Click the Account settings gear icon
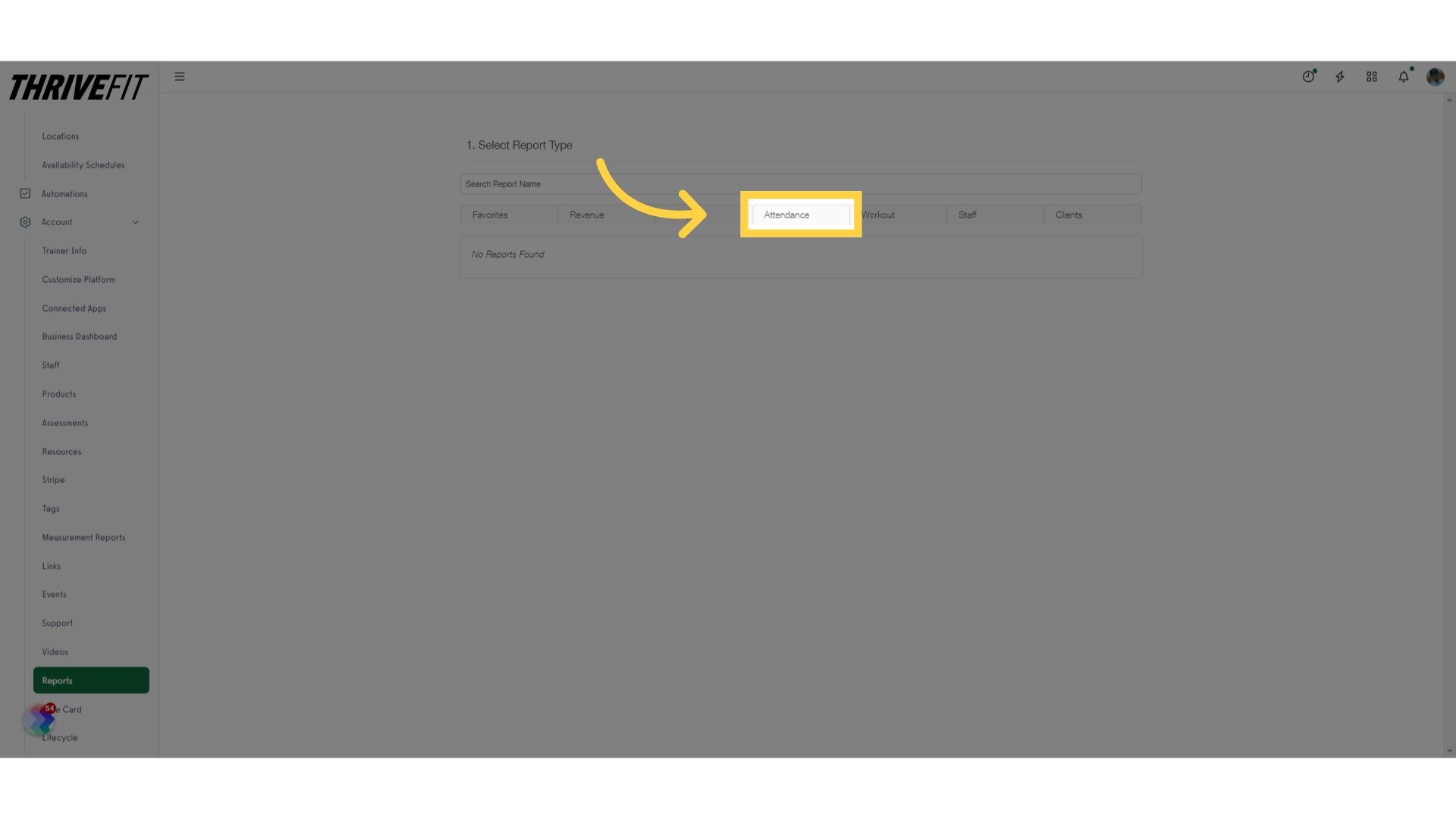The image size is (1456, 819). pyautogui.click(x=25, y=221)
